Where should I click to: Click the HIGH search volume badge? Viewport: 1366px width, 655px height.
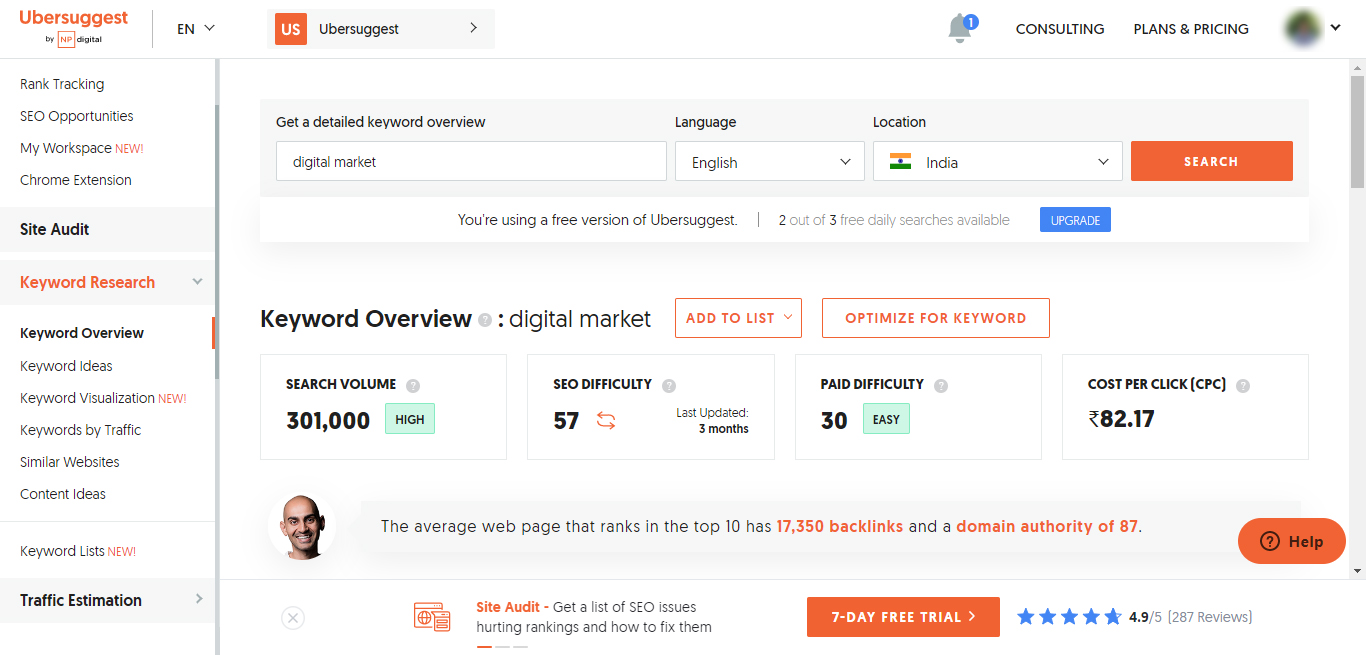click(410, 420)
